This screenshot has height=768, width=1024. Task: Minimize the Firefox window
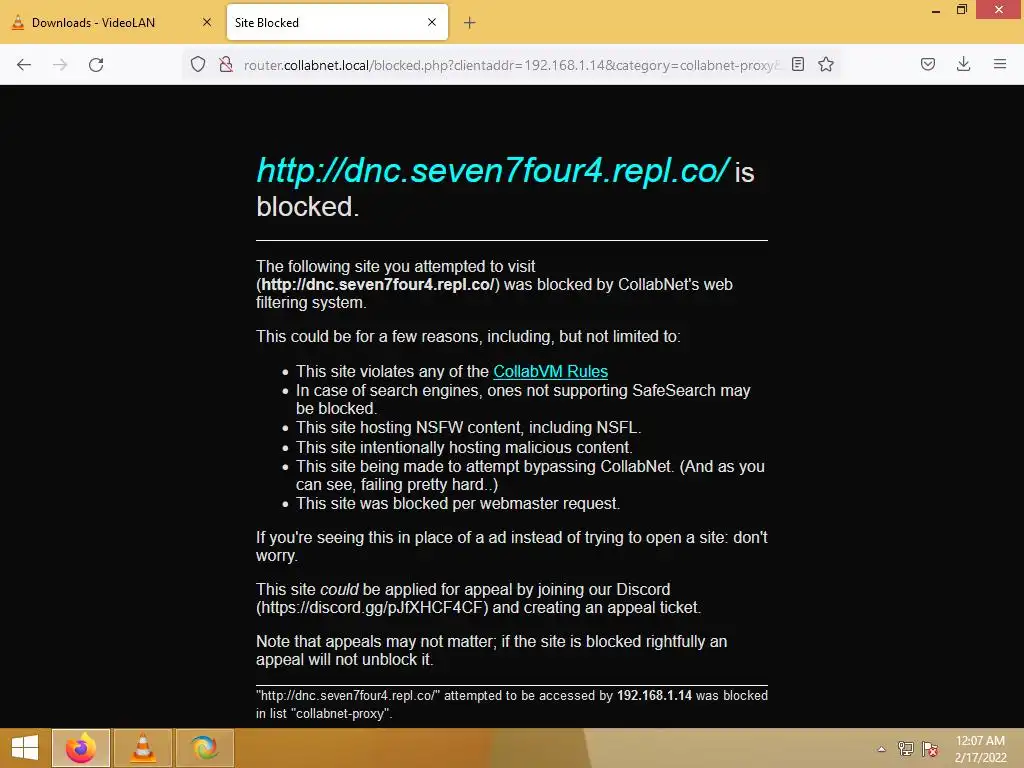coord(935,10)
